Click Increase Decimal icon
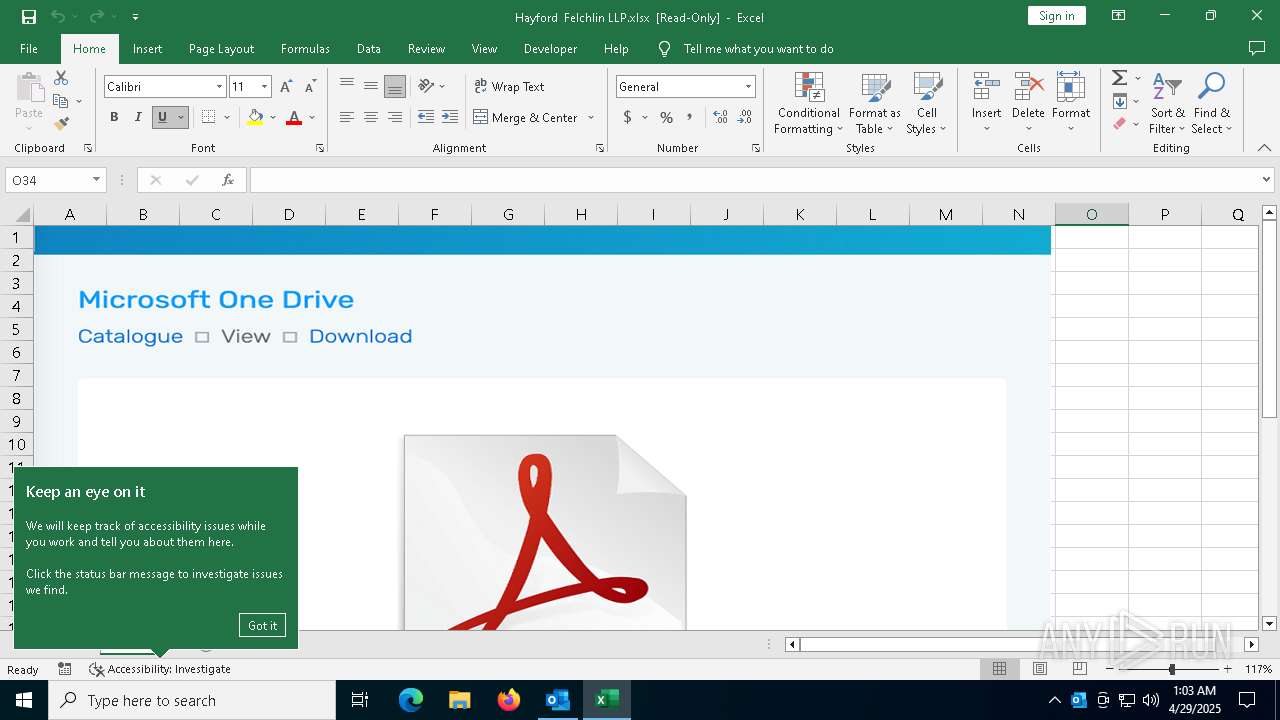 tap(720, 117)
